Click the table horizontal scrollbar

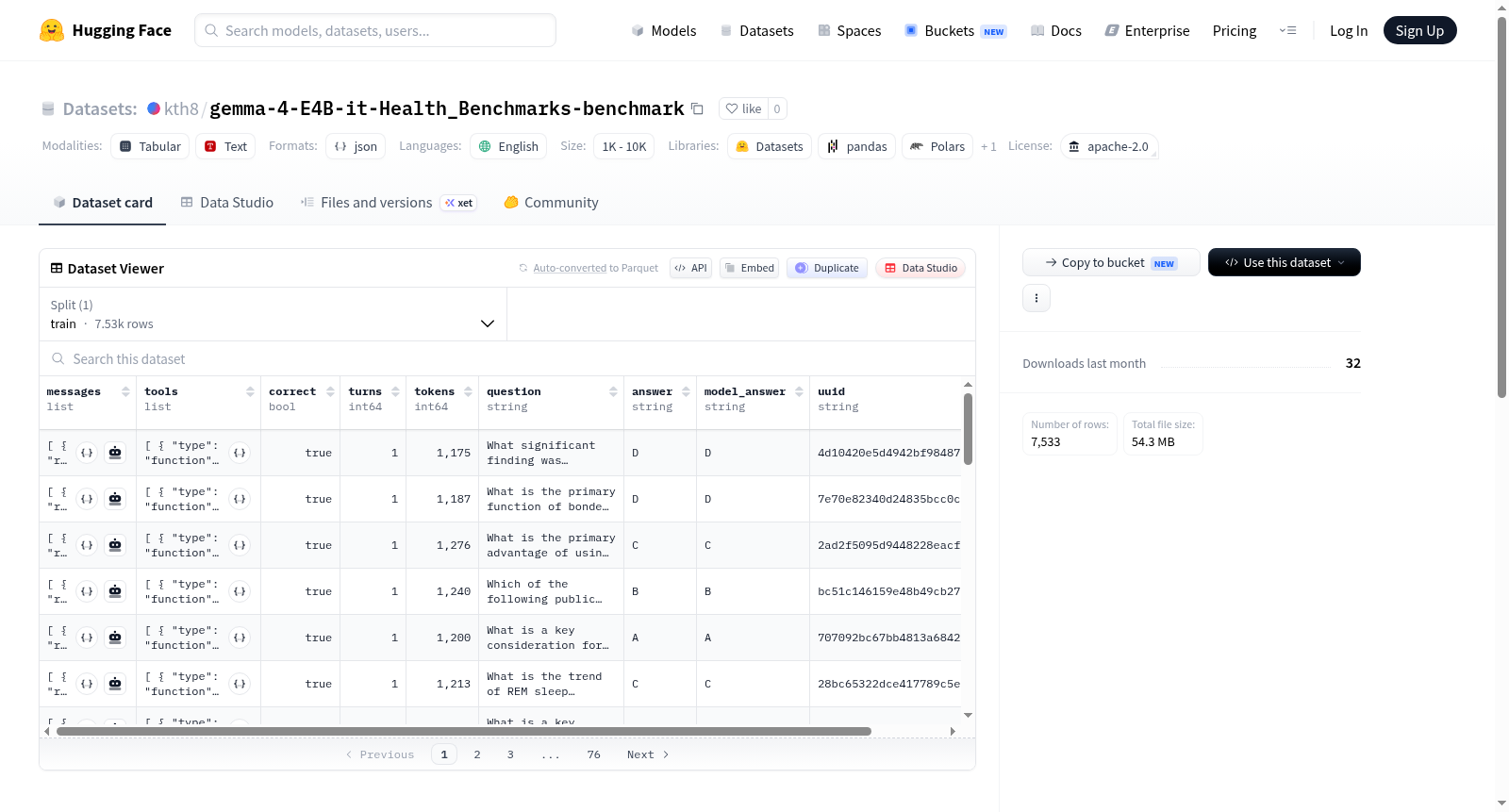[x=463, y=731]
